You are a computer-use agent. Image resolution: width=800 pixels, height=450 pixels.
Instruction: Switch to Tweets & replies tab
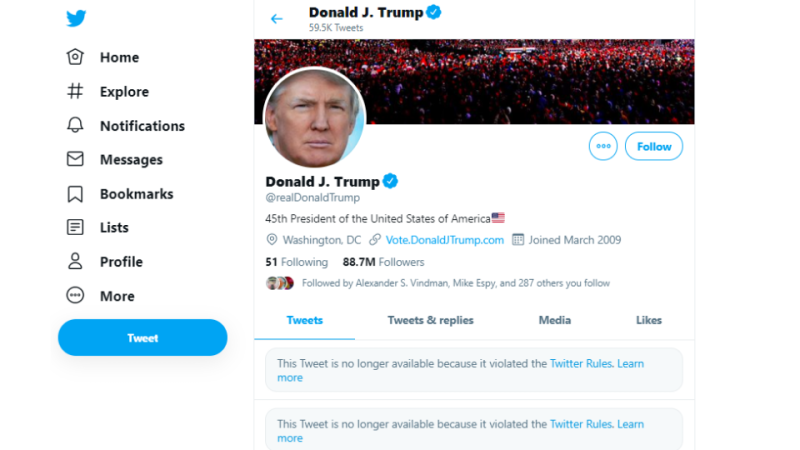tap(431, 320)
